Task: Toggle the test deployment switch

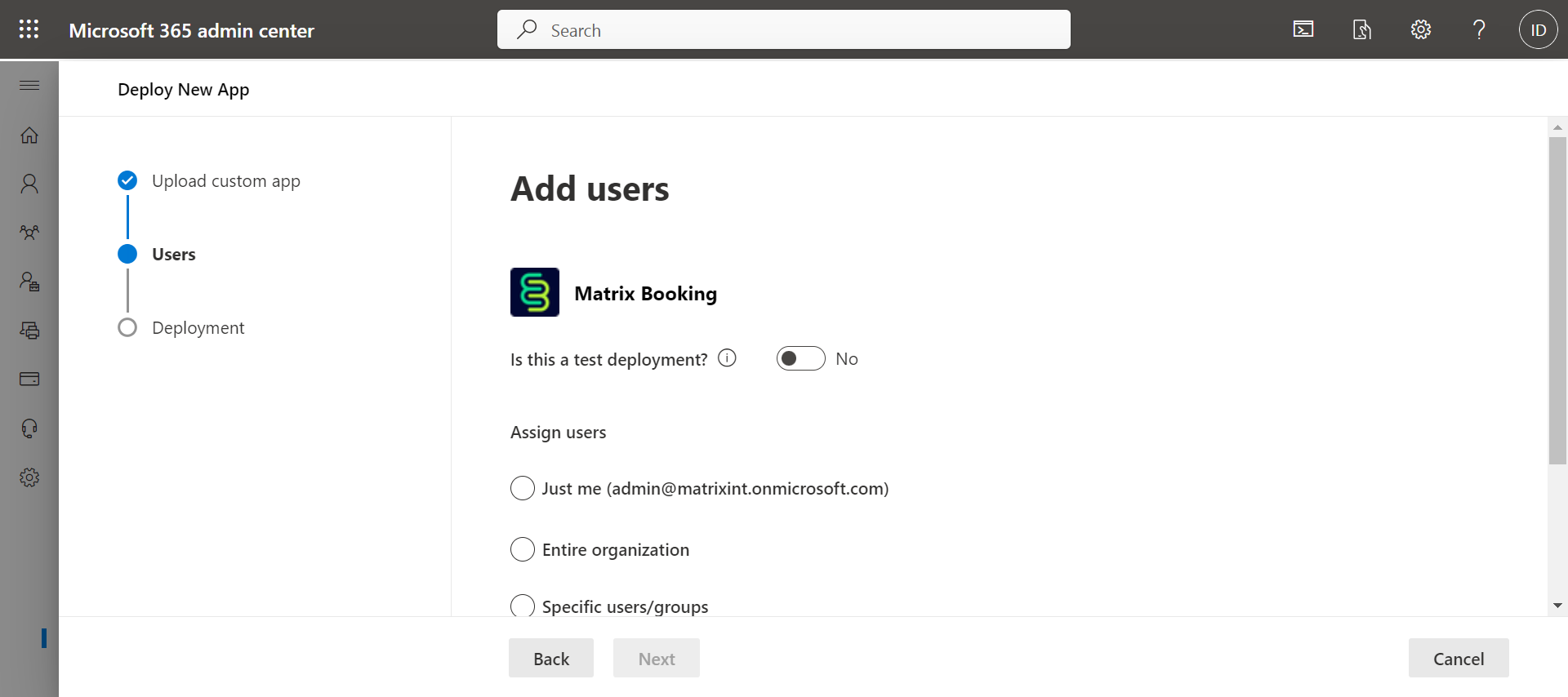Action: [800, 359]
